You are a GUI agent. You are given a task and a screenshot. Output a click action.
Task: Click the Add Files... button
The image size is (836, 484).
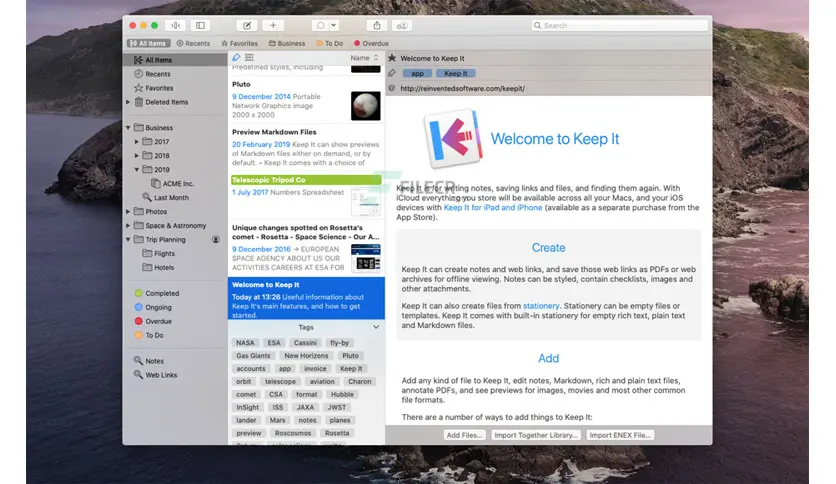465,435
